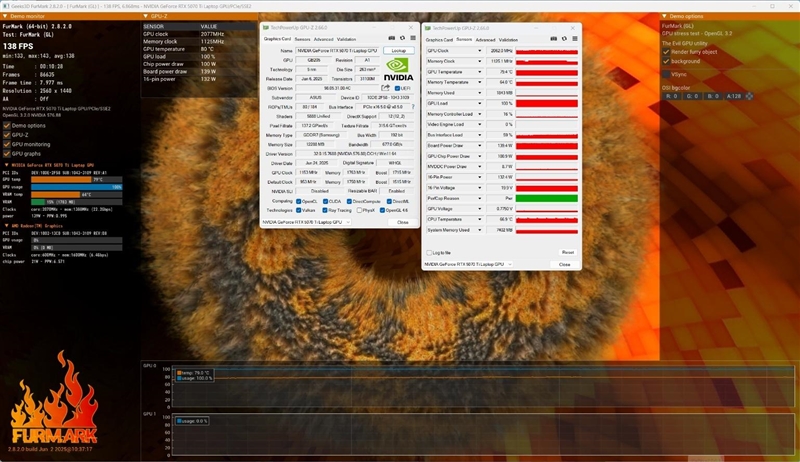Collapse the Demo options panel header
Screen dimensions: 800x462
pyautogui.click(x=664, y=16)
